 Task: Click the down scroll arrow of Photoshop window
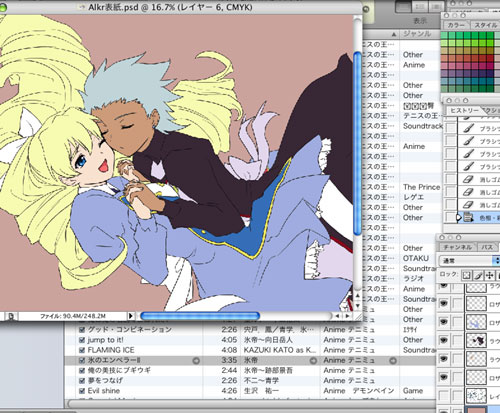pos(357,305)
